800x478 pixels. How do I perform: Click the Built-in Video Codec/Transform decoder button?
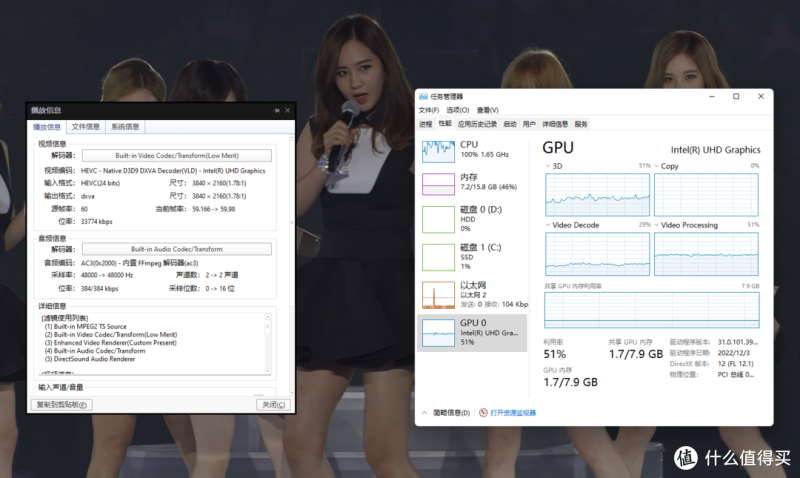[175, 155]
